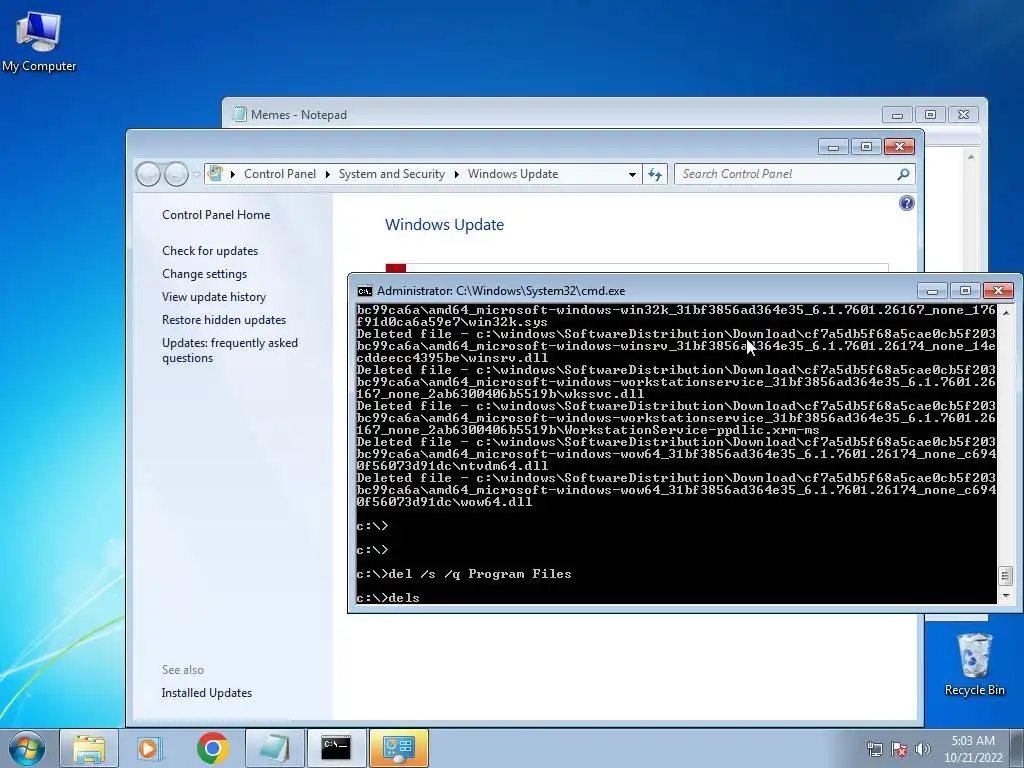1024x768 pixels.
Task: Click the Windows Update heading text
Action: (444, 225)
